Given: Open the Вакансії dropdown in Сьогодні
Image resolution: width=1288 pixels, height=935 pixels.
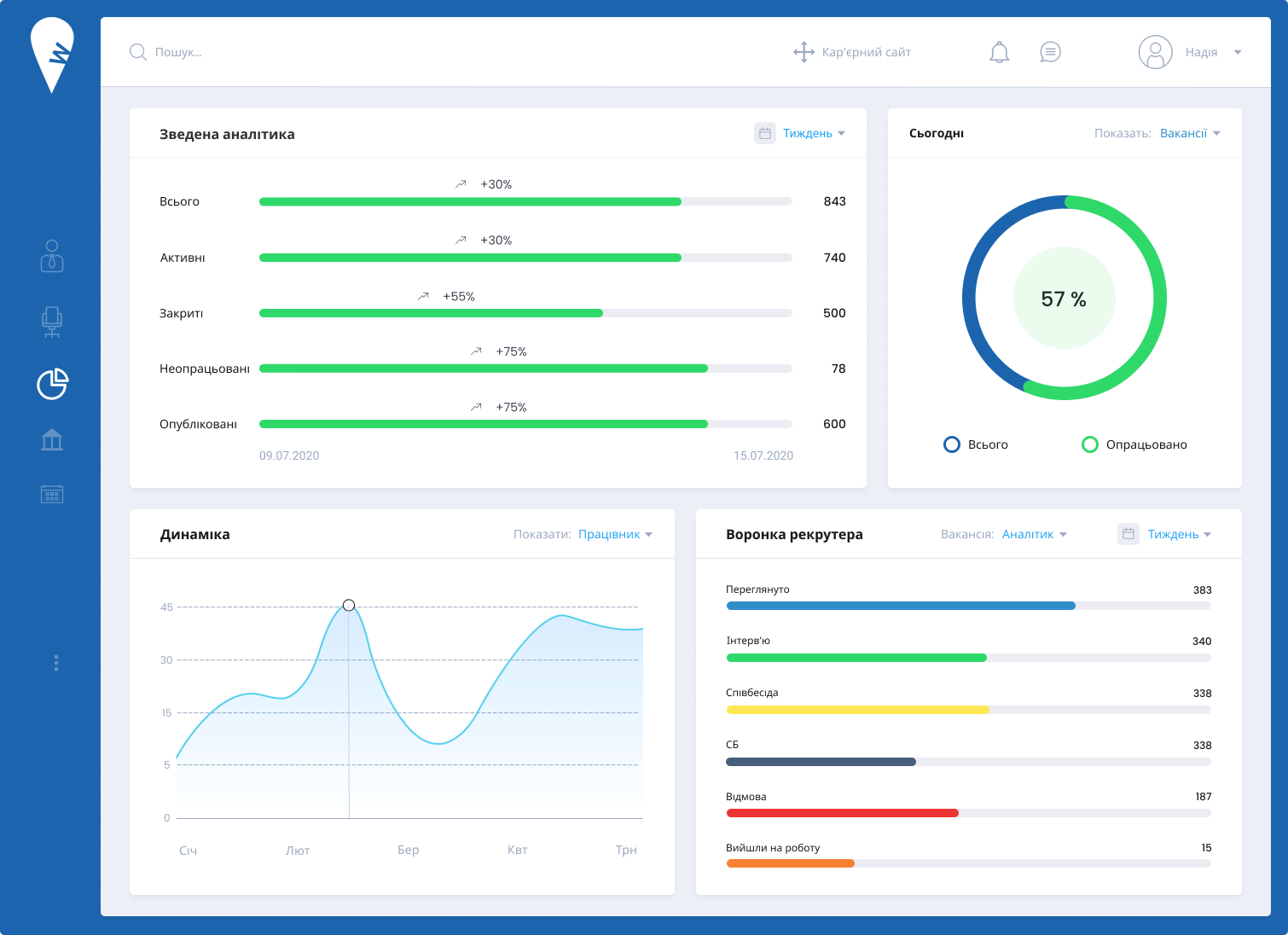Looking at the screenshot, I should pos(1190,133).
